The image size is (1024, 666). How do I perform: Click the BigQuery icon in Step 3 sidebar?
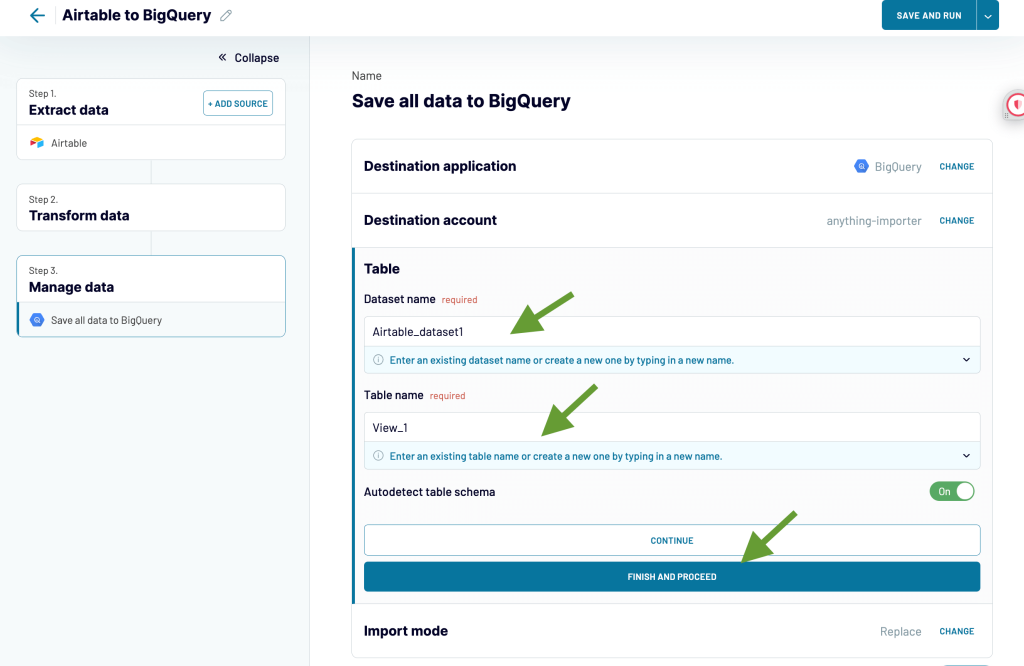coord(37,320)
